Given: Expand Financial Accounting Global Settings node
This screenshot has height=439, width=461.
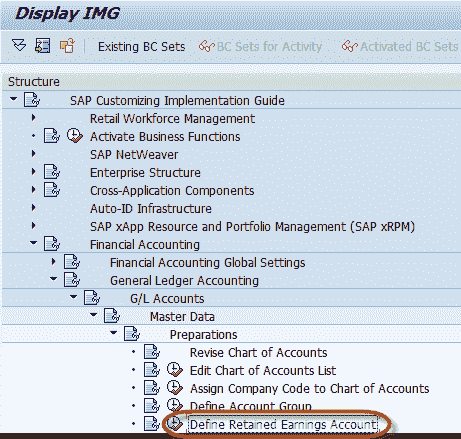Looking at the screenshot, I should click(53, 261).
